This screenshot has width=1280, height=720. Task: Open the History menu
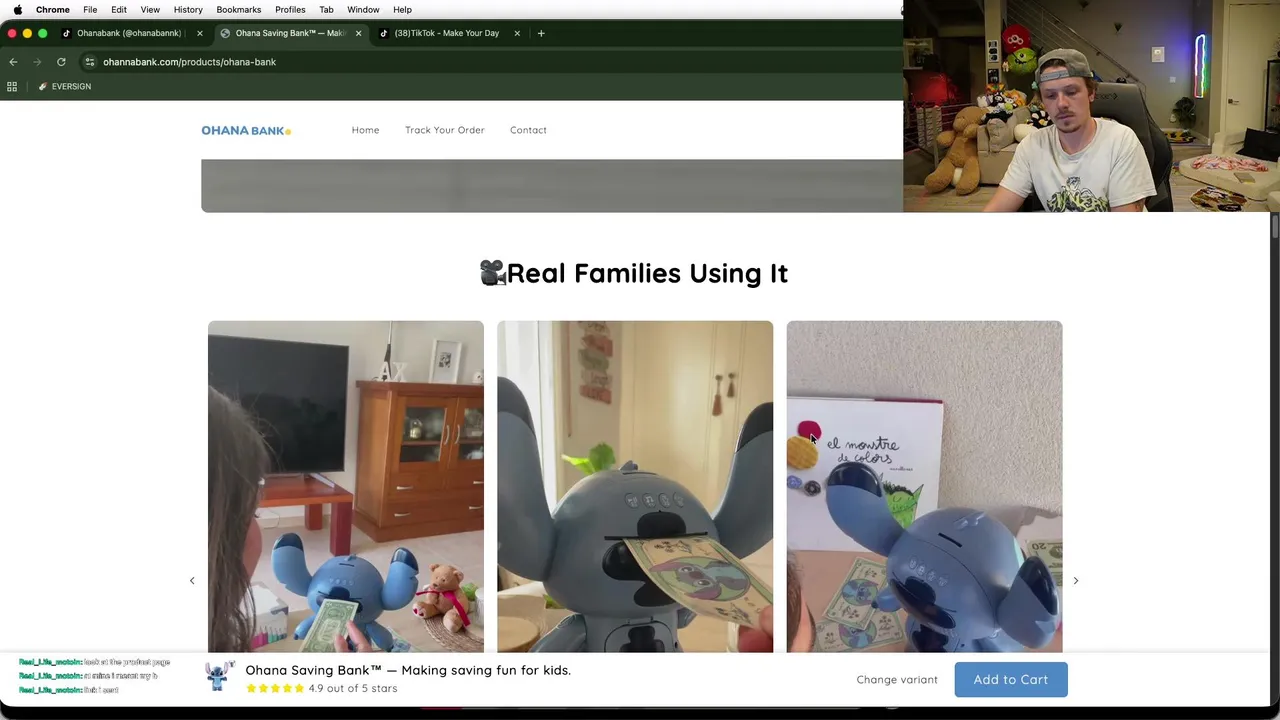188,10
